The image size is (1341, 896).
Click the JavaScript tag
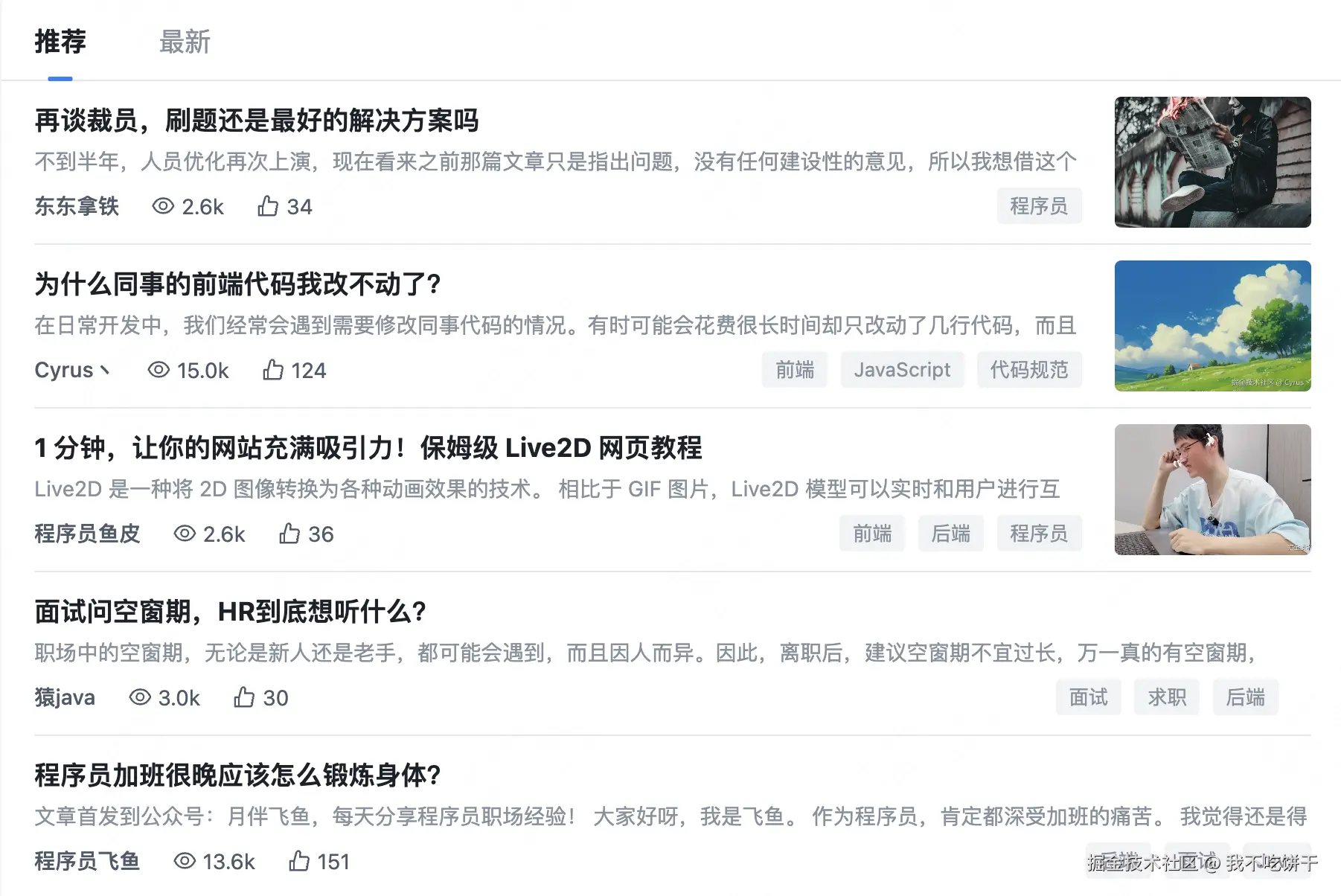(x=902, y=370)
